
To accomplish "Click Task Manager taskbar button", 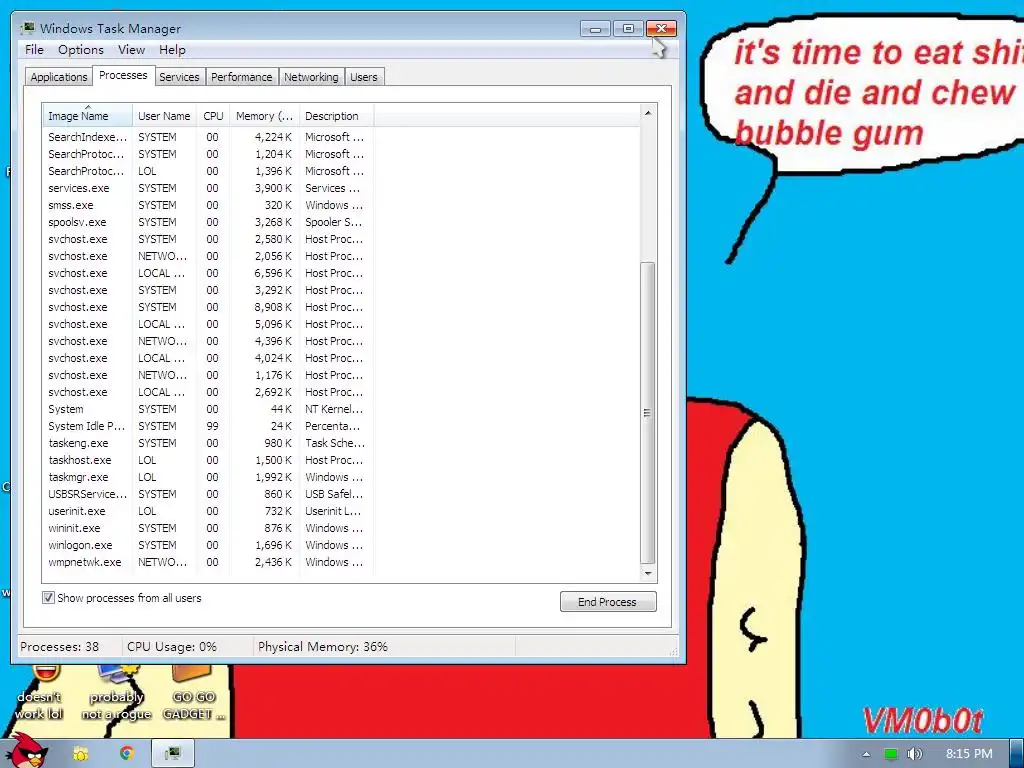I will coord(172,754).
